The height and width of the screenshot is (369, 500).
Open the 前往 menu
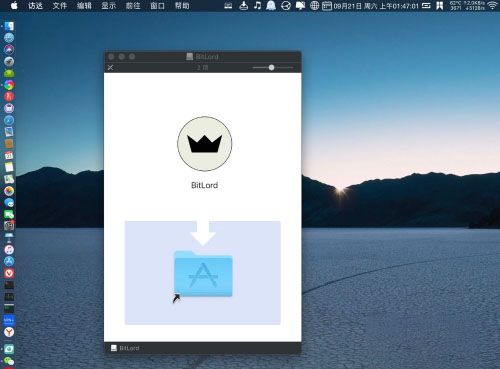point(133,6)
